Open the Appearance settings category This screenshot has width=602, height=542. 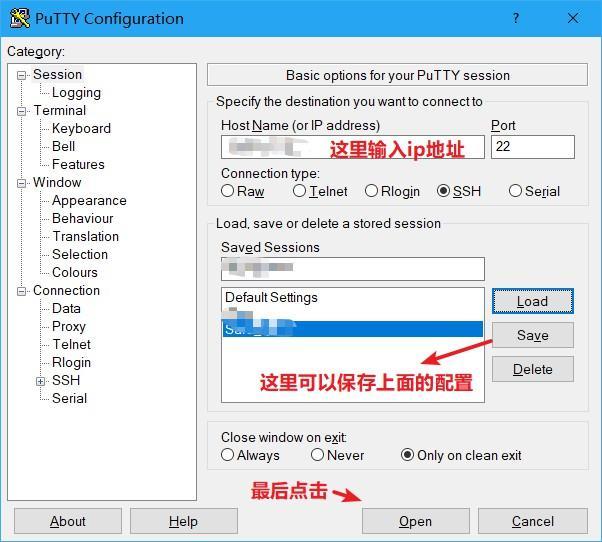point(89,200)
